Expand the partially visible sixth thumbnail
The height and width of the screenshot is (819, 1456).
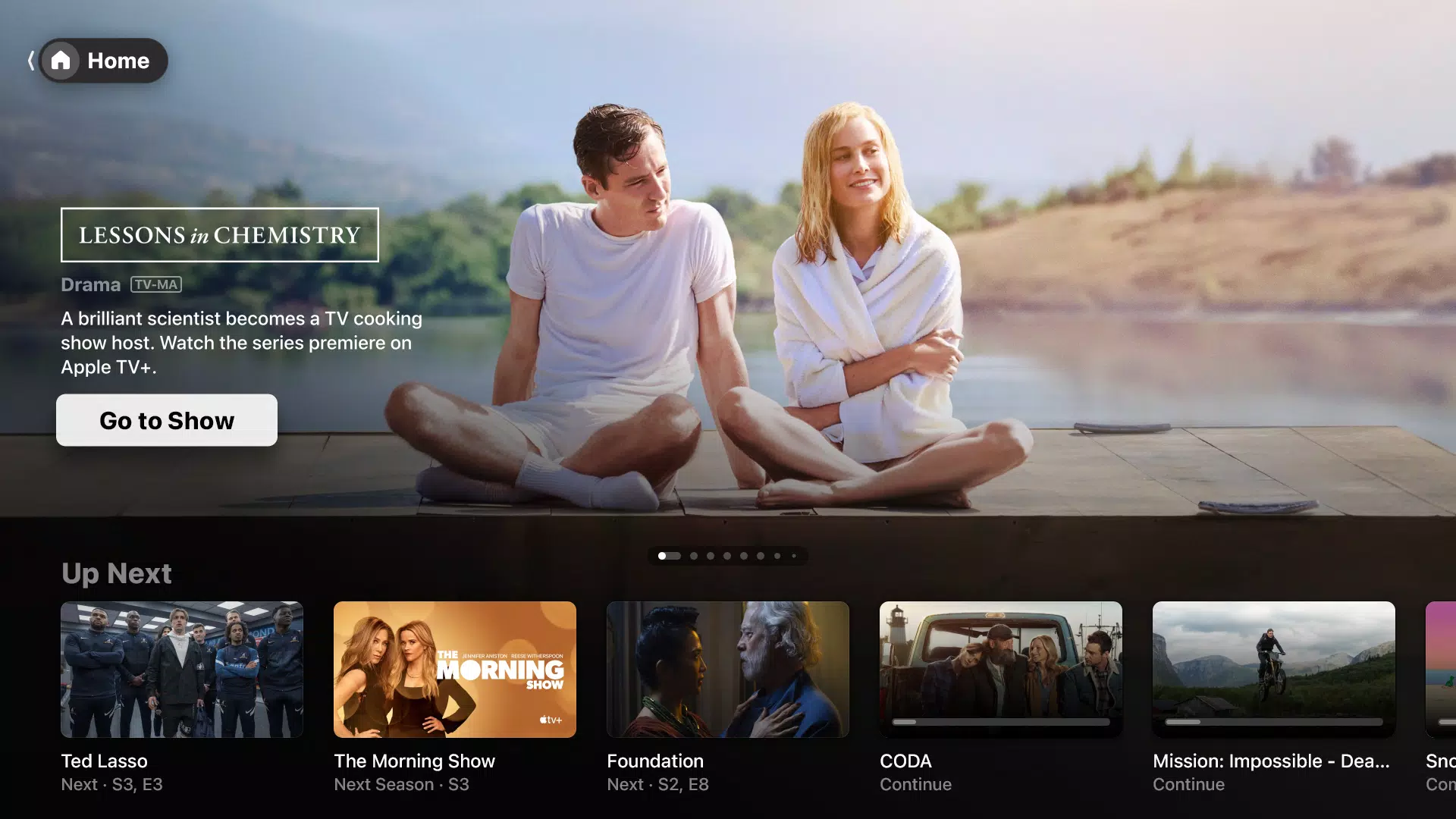point(1440,669)
